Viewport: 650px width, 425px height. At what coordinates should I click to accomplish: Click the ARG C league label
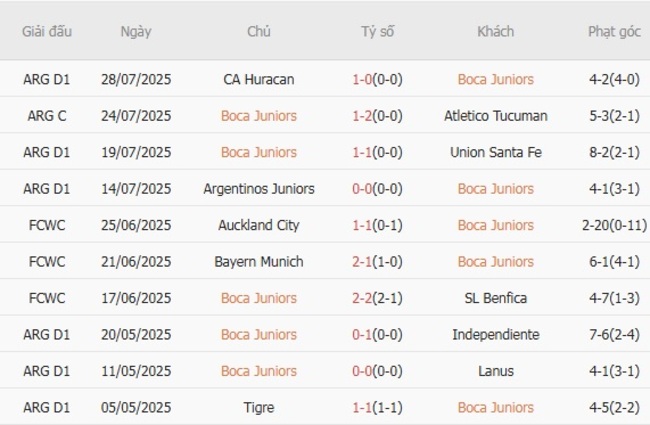click(47, 116)
